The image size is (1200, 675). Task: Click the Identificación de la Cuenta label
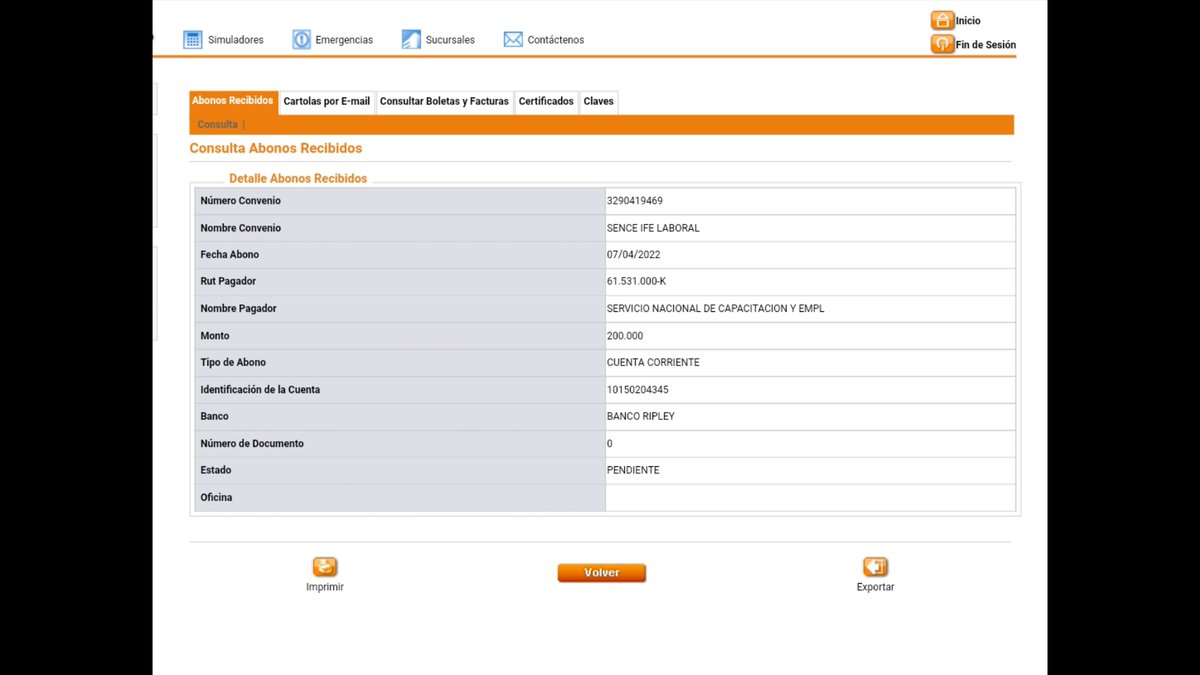tap(260, 390)
